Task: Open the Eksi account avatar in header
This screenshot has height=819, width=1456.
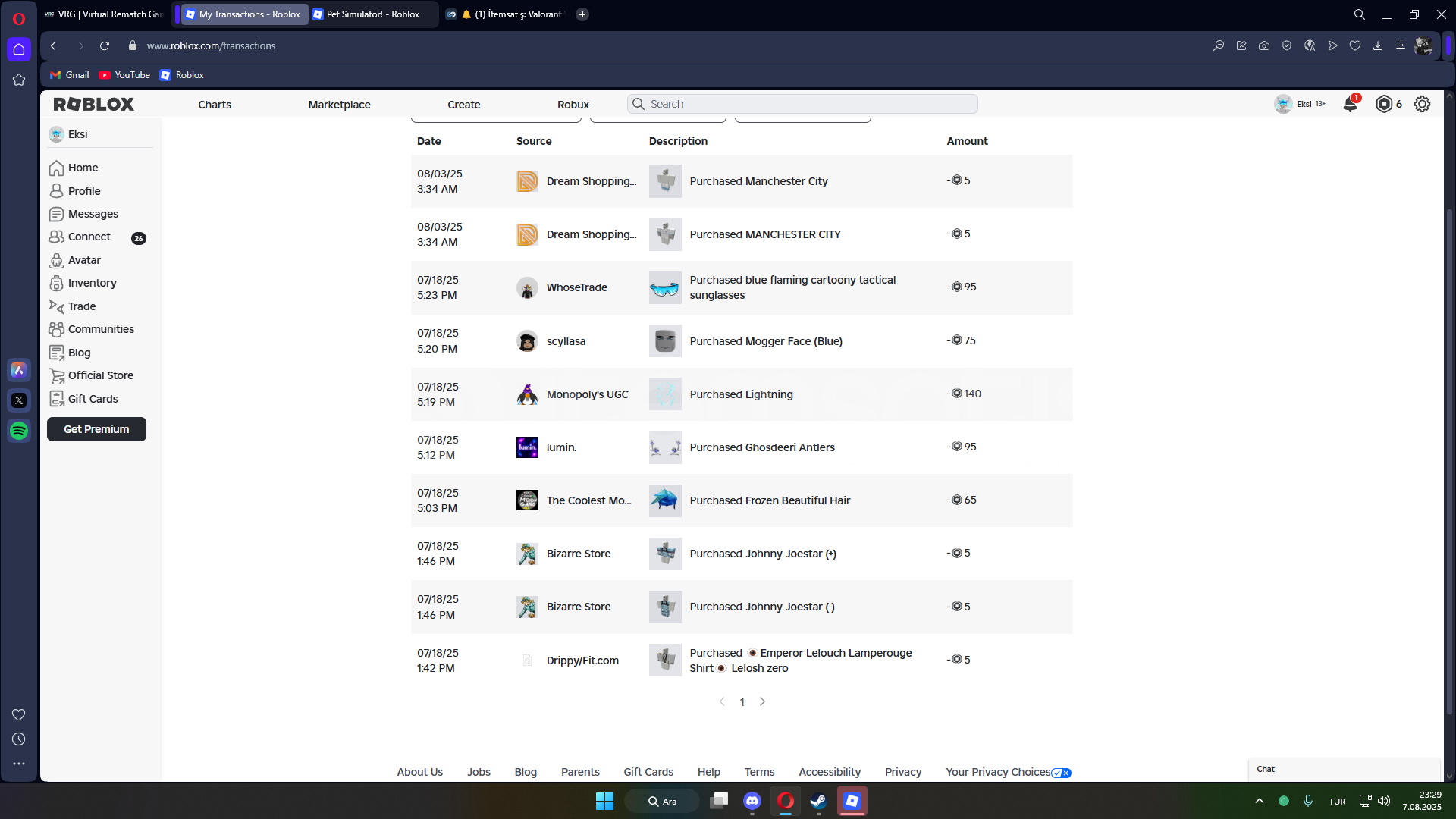Action: tap(1283, 104)
